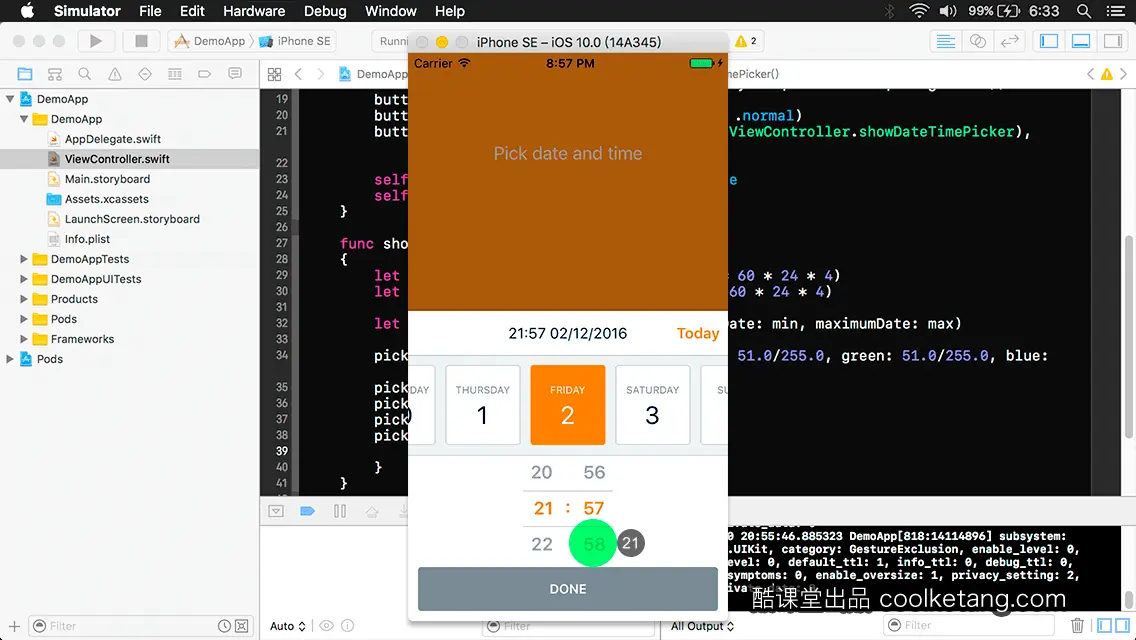Select hour 22 in time picker
Viewport: 1136px width, 640px height.
tap(541, 544)
